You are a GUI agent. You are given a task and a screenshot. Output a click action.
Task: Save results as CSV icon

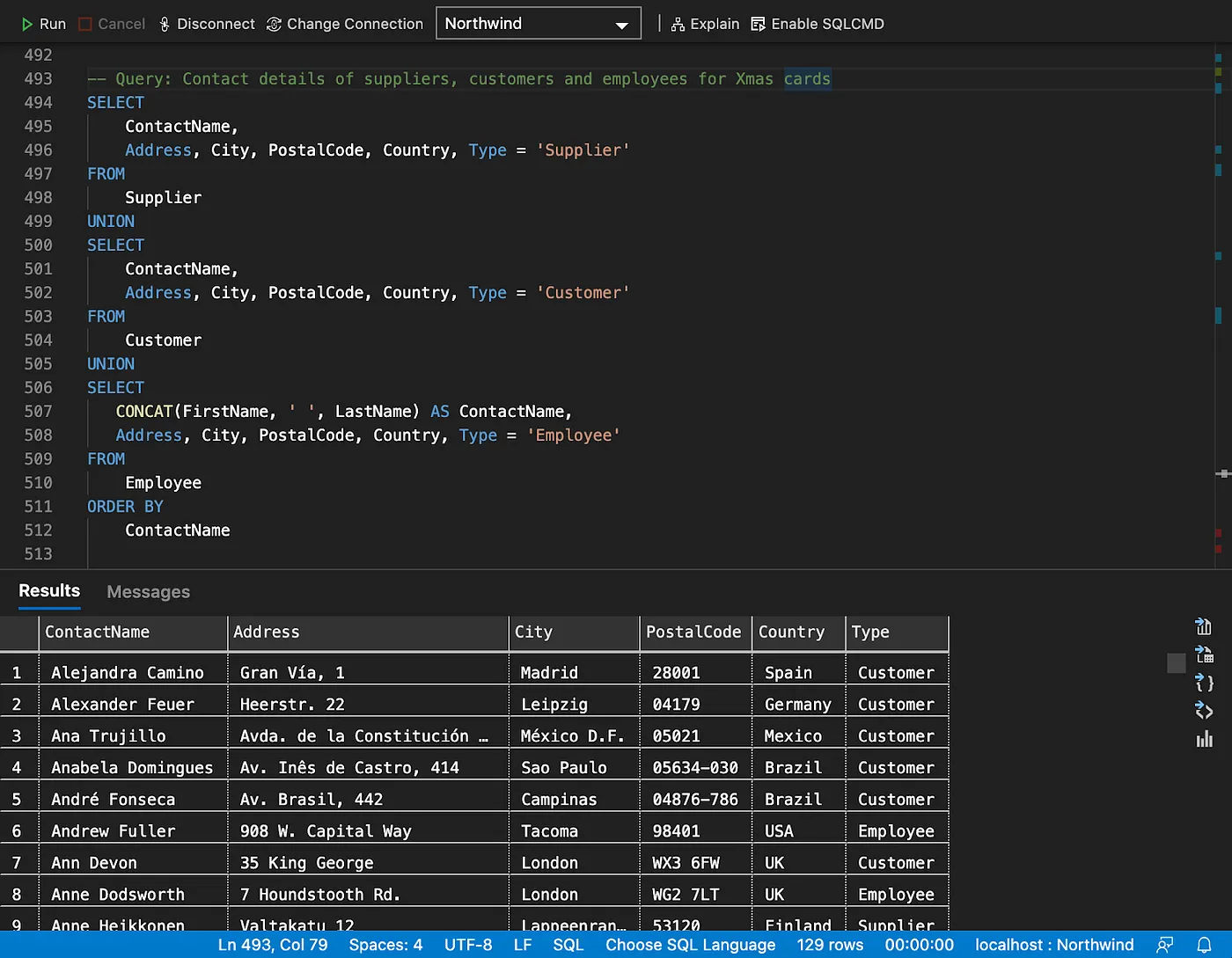pyautogui.click(x=1204, y=626)
